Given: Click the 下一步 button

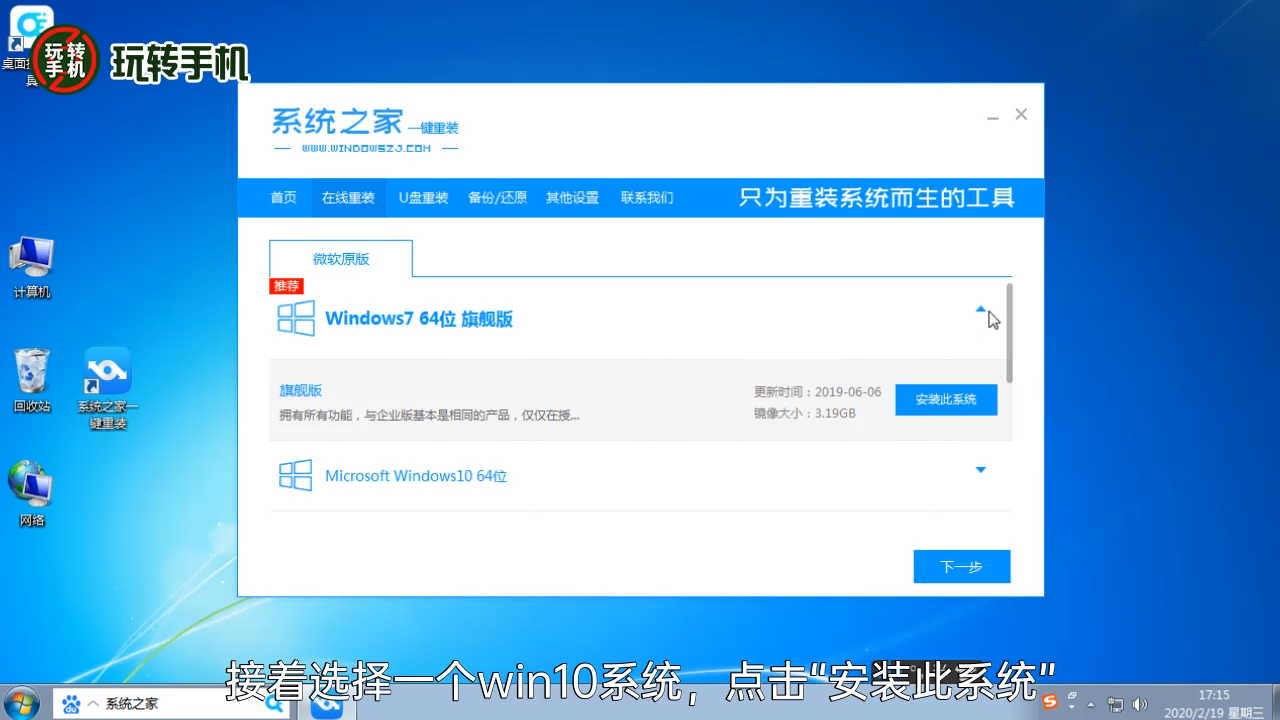Looking at the screenshot, I should (962, 567).
